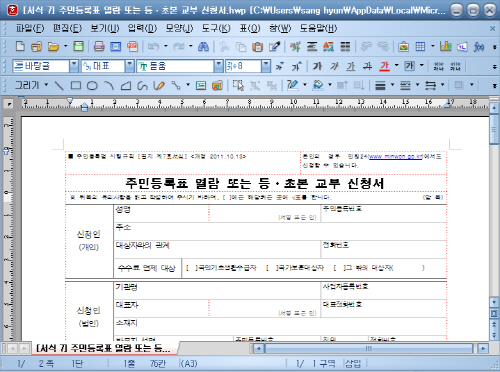Open print preview
The image size is (500, 372).
pos(116,46)
